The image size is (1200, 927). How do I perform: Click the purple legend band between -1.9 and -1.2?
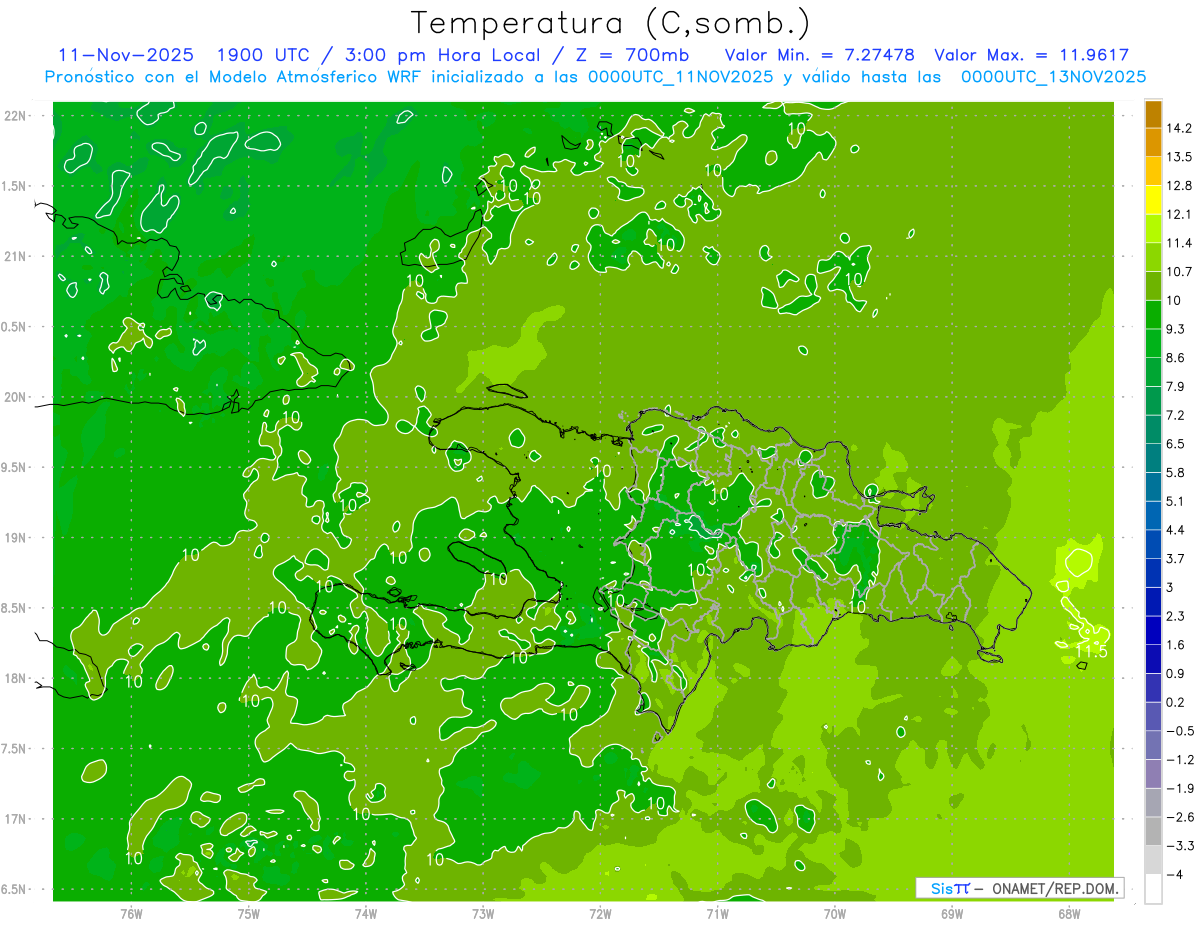[x=1153, y=774]
